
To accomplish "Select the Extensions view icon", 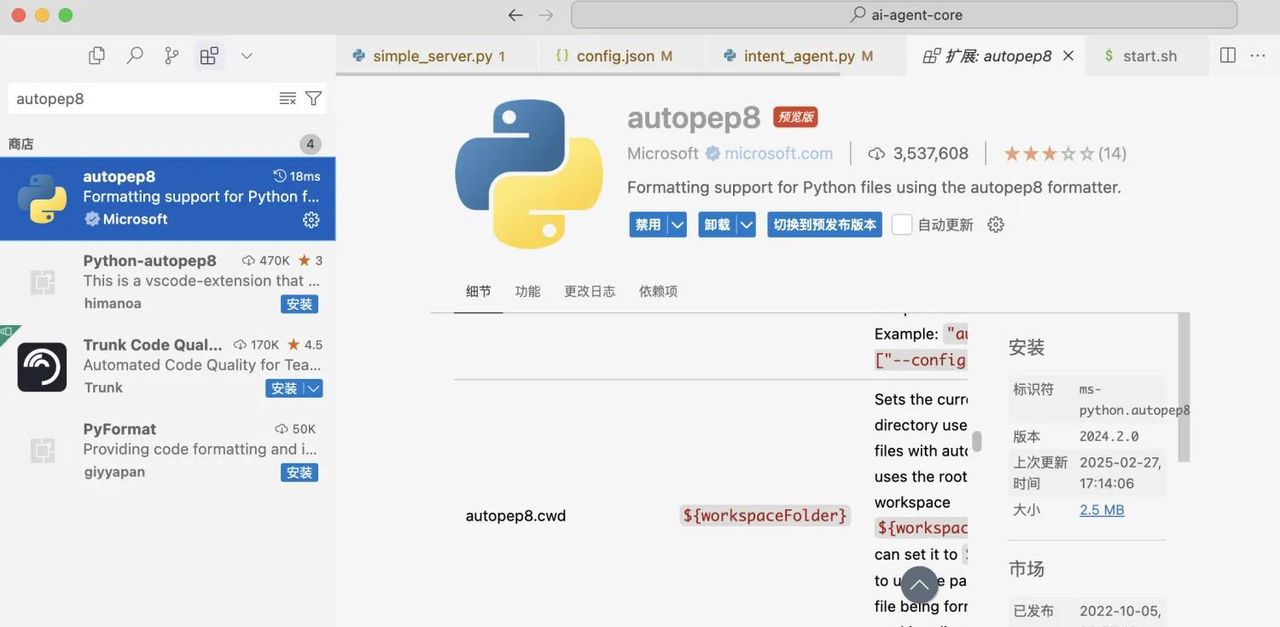I will 208,55.
